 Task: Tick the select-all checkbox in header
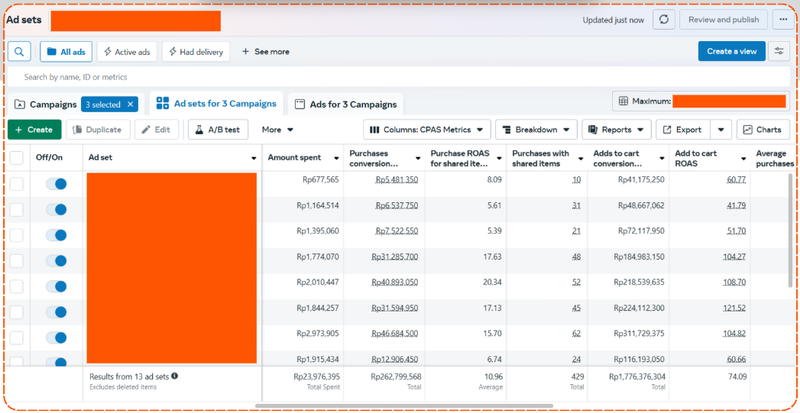coord(17,158)
